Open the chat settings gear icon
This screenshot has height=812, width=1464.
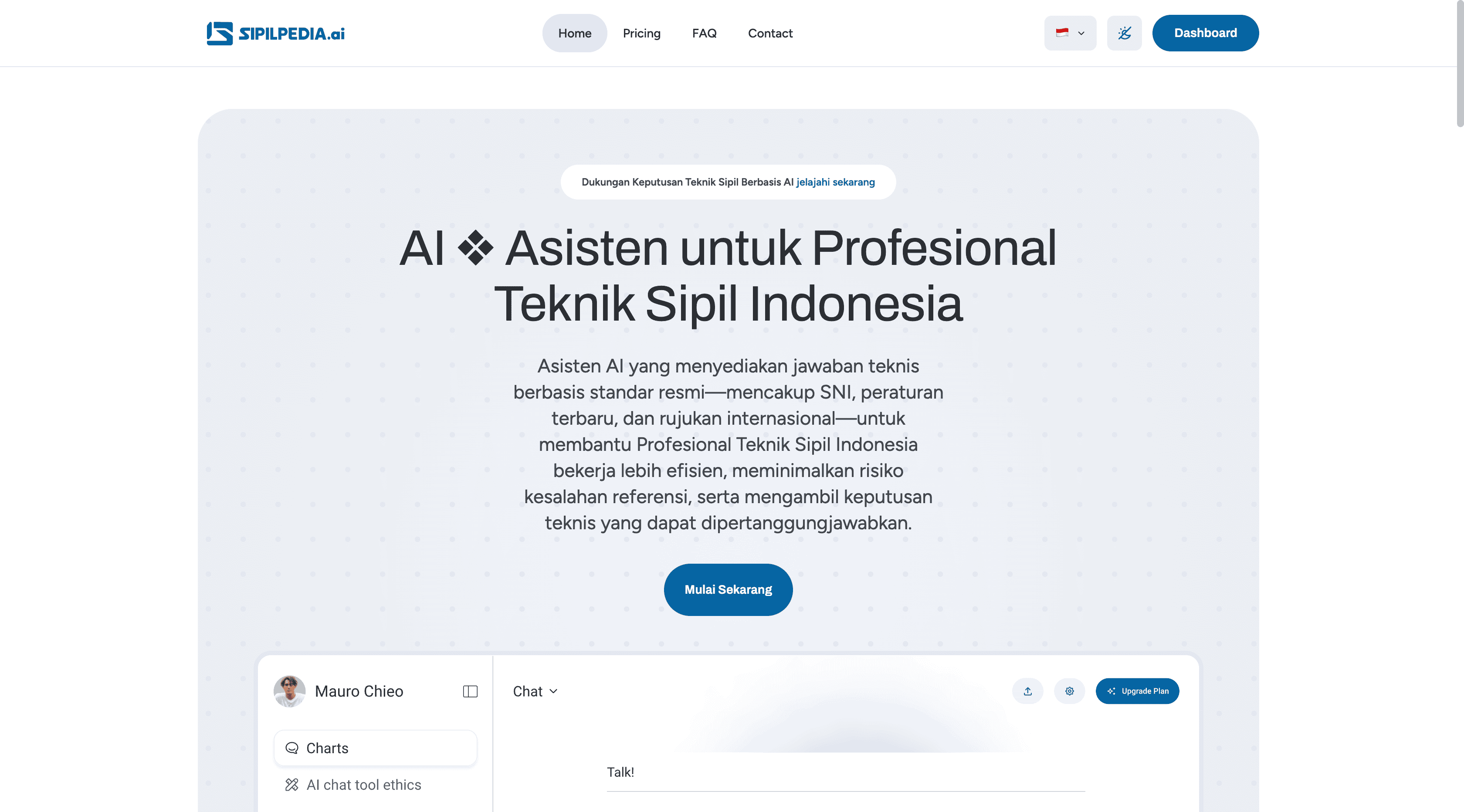pyautogui.click(x=1069, y=691)
